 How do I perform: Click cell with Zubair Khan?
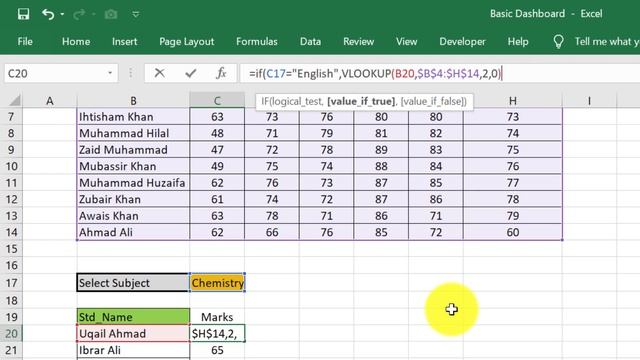[x=133, y=199]
